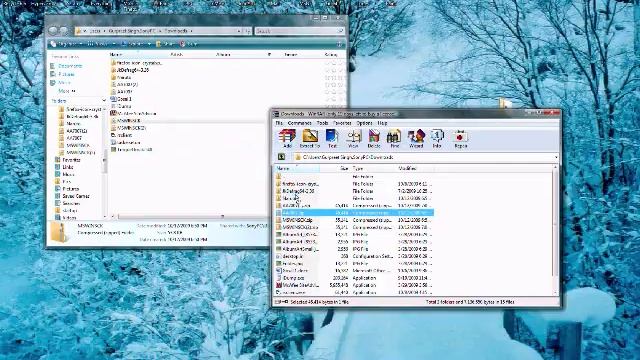This screenshot has width=640, height=360.
Task: Click the Repair icon in WinRAR toolbar
Action: (x=461, y=139)
